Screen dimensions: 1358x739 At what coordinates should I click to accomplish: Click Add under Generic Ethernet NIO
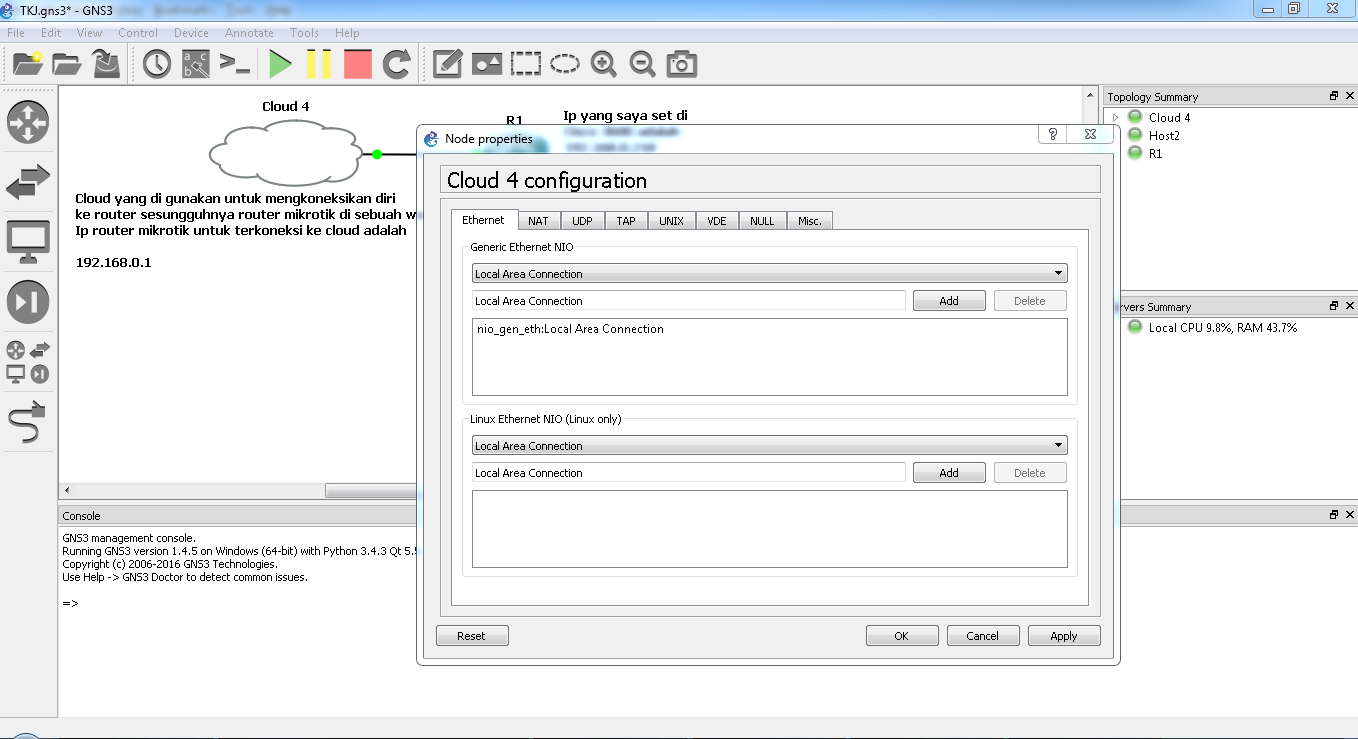tap(949, 300)
